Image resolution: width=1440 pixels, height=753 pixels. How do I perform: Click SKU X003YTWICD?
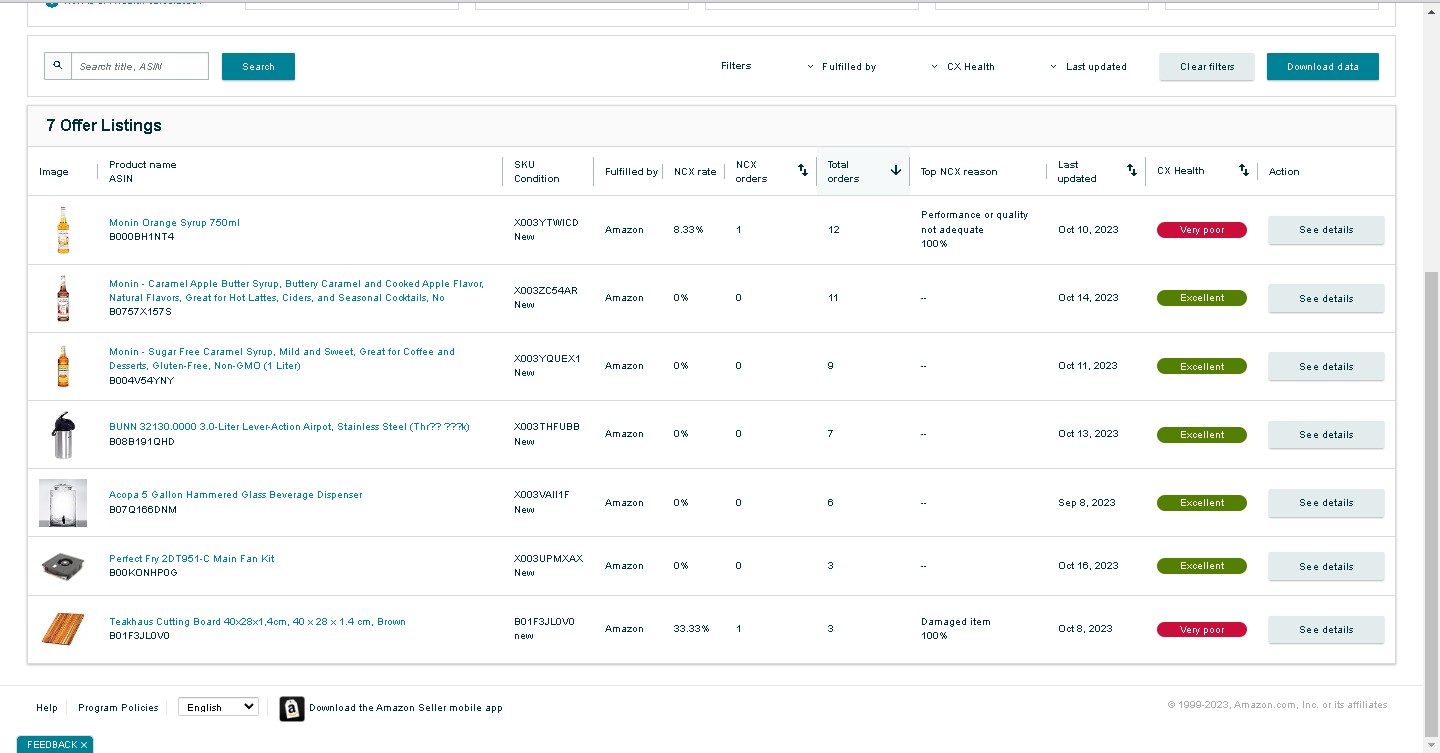pyautogui.click(x=546, y=223)
